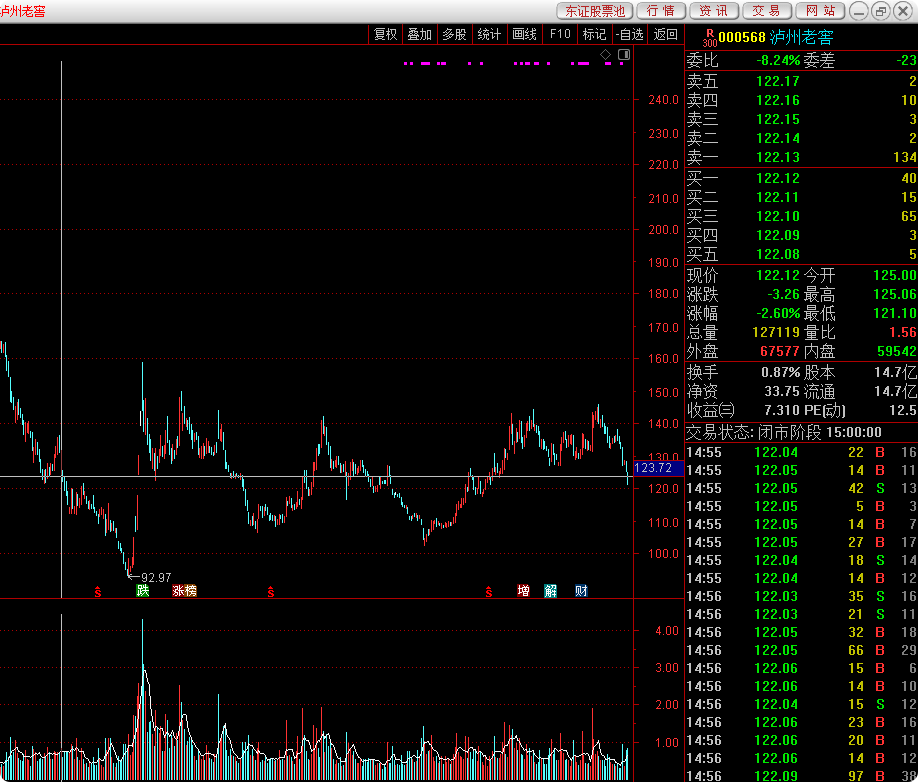Click the 统计 statistics button
Image resolution: width=918 pixels, height=782 pixels.
click(489, 35)
